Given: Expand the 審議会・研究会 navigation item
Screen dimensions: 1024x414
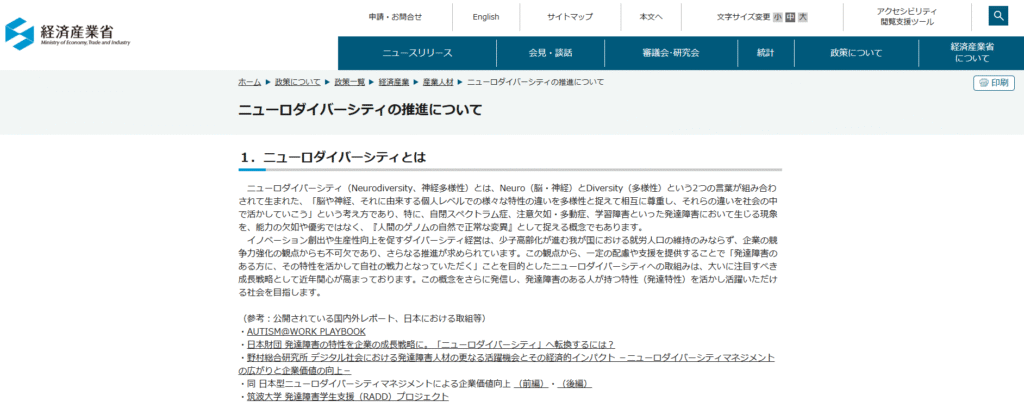Looking at the screenshot, I should point(671,53).
